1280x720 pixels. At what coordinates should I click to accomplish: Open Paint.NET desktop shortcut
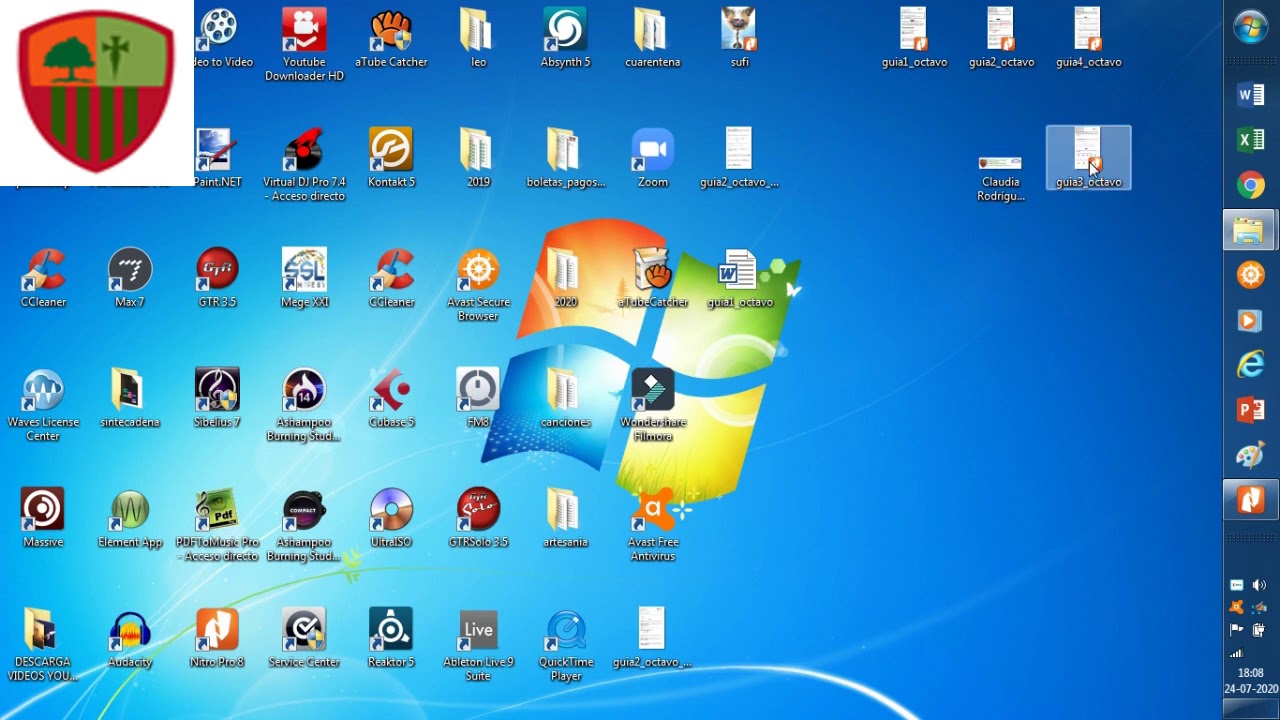[217, 157]
